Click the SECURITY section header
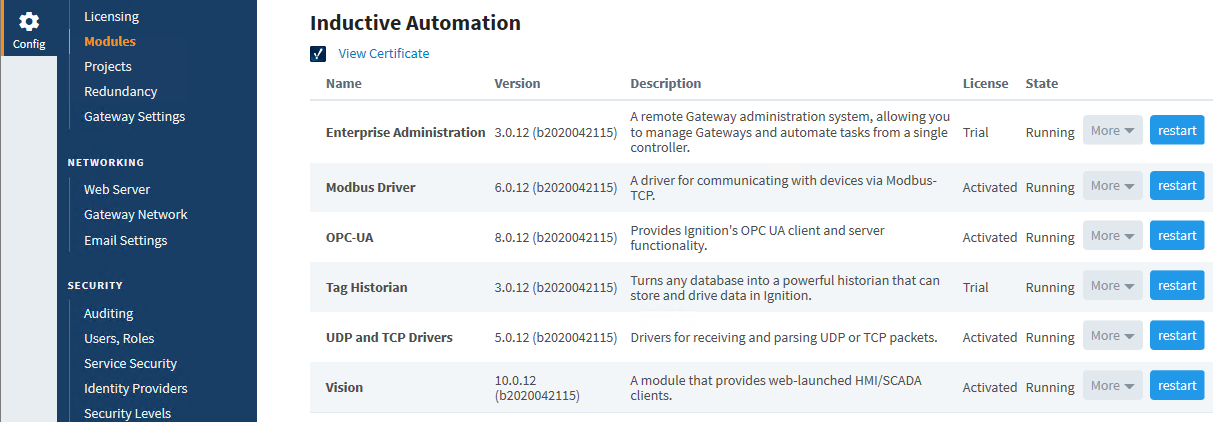Screen dimensions: 1213x422 click(95, 285)
